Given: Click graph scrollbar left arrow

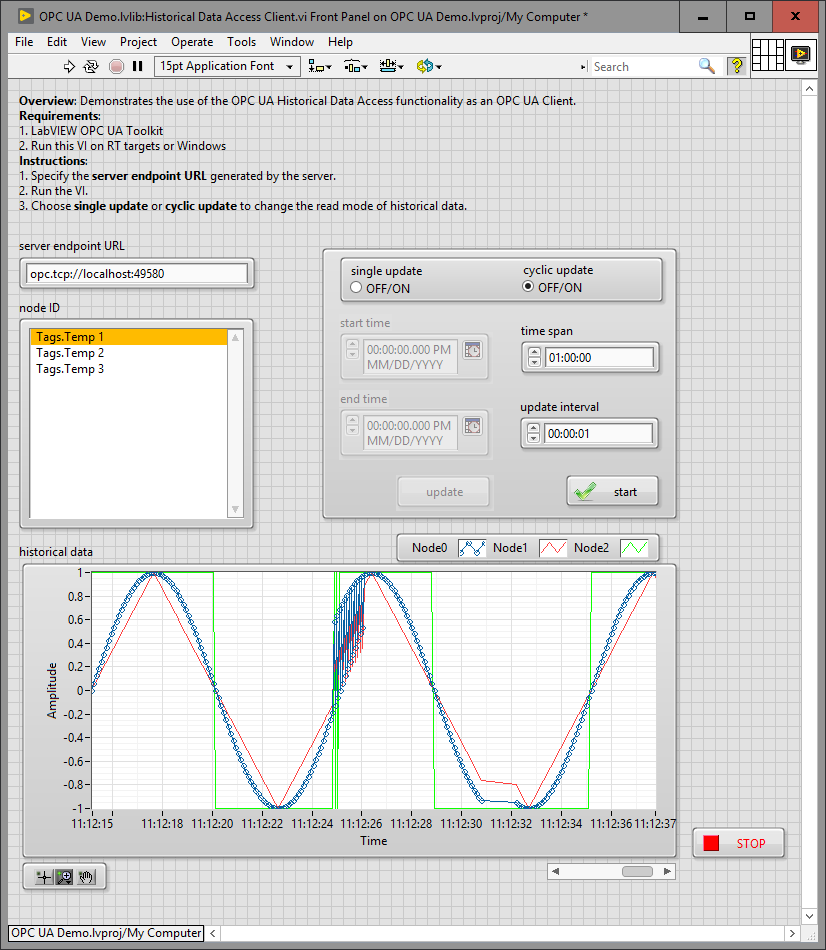Looking at the screenshot, I should pos(555,871).
